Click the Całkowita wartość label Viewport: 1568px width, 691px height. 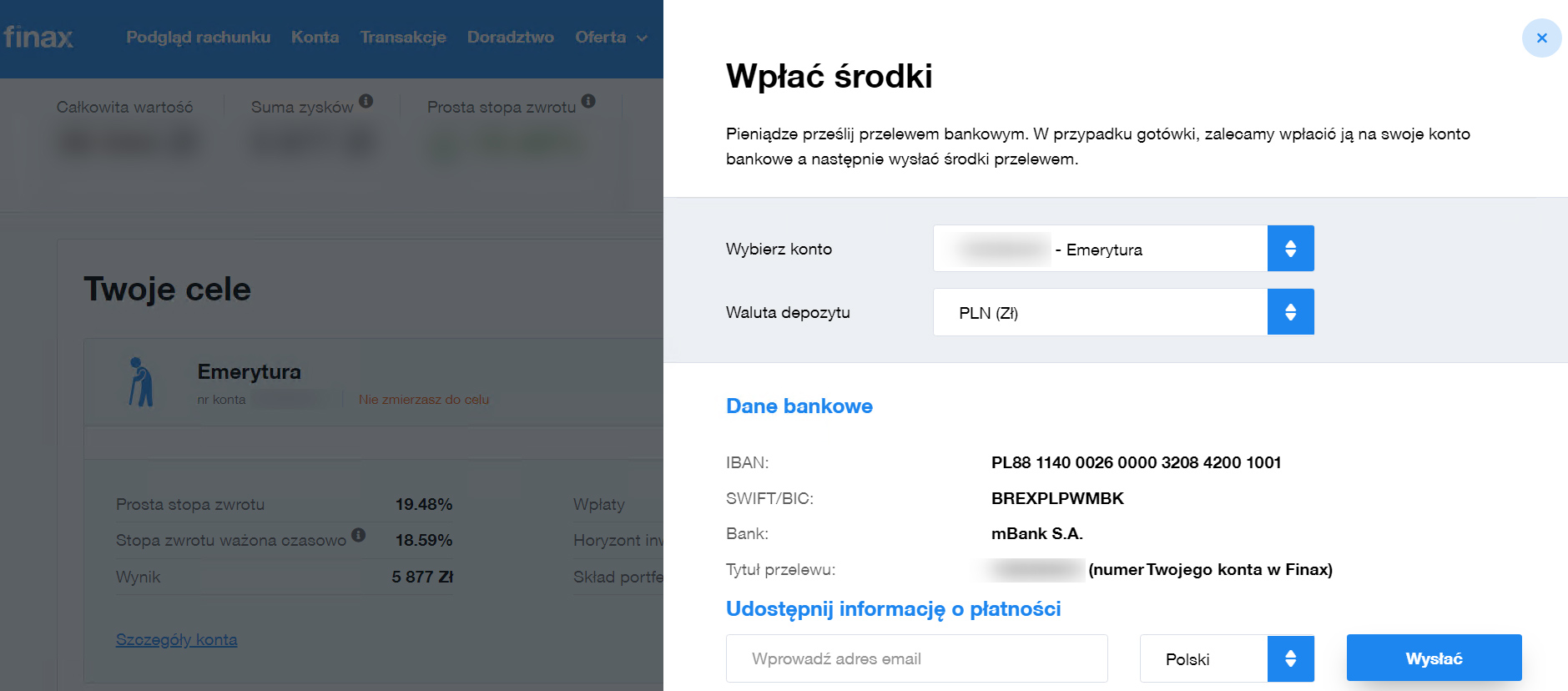pyautogui.click(x=124, y=108)
